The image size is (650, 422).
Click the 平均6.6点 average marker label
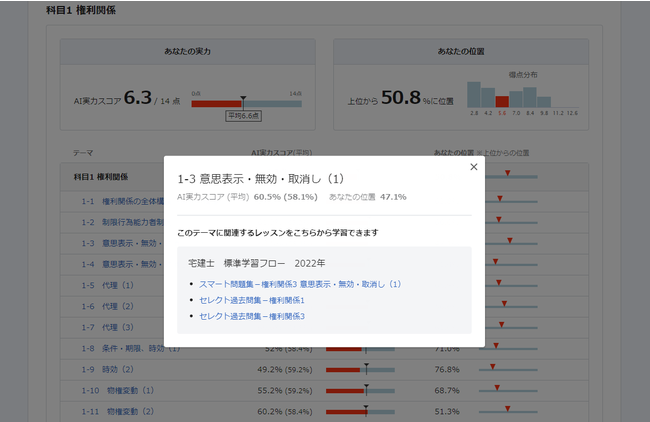(243, 116)
